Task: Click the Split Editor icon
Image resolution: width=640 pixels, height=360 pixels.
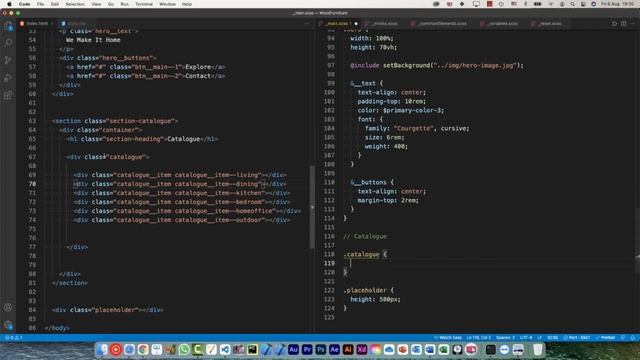Action: click(624, 24)
